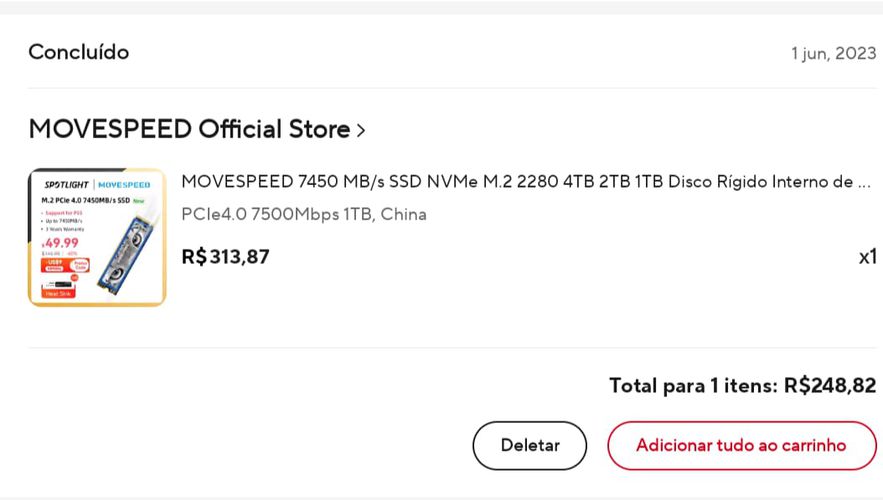This screenshot has width=883, height=500.
Task: Click the x1 quantity indicator
Action: point(867,257)
